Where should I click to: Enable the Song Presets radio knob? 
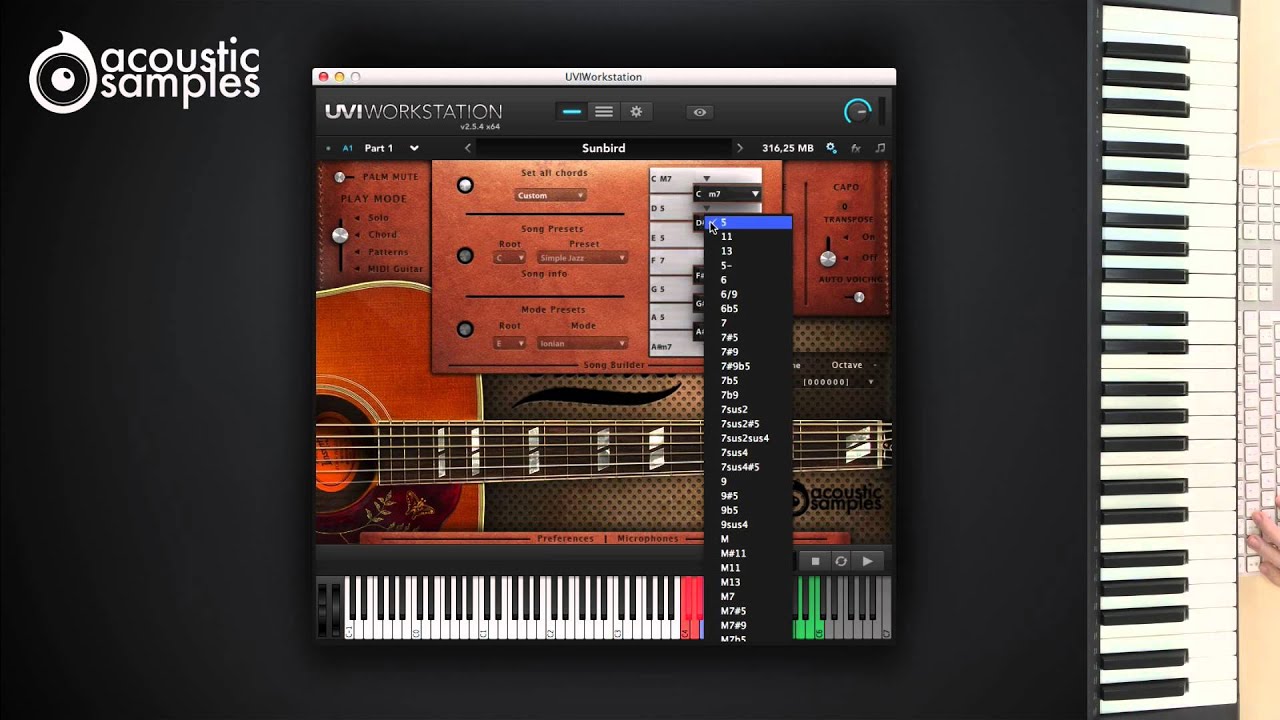pos(465,256)
